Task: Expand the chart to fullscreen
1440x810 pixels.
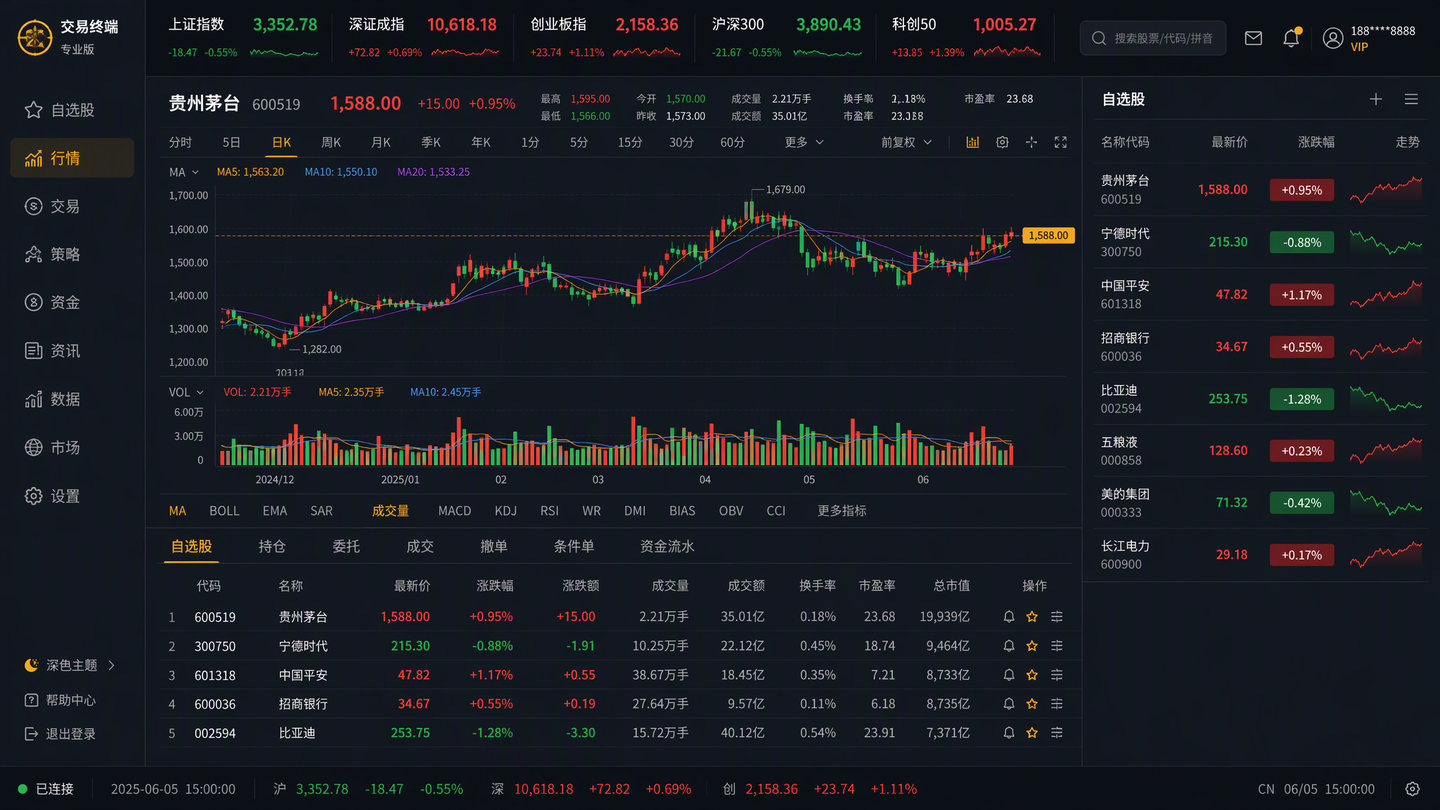Action: click(1061, 142)
